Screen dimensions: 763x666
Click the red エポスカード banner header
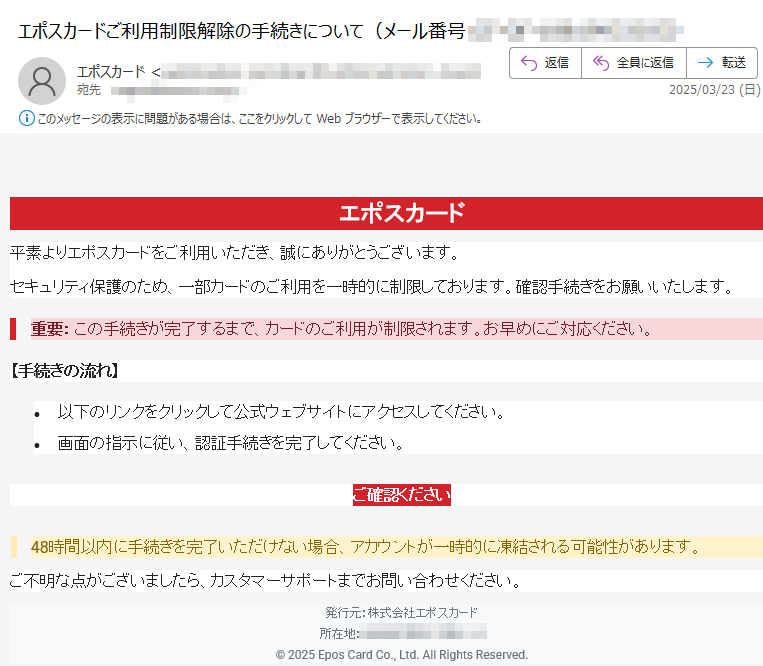[386, 213]
